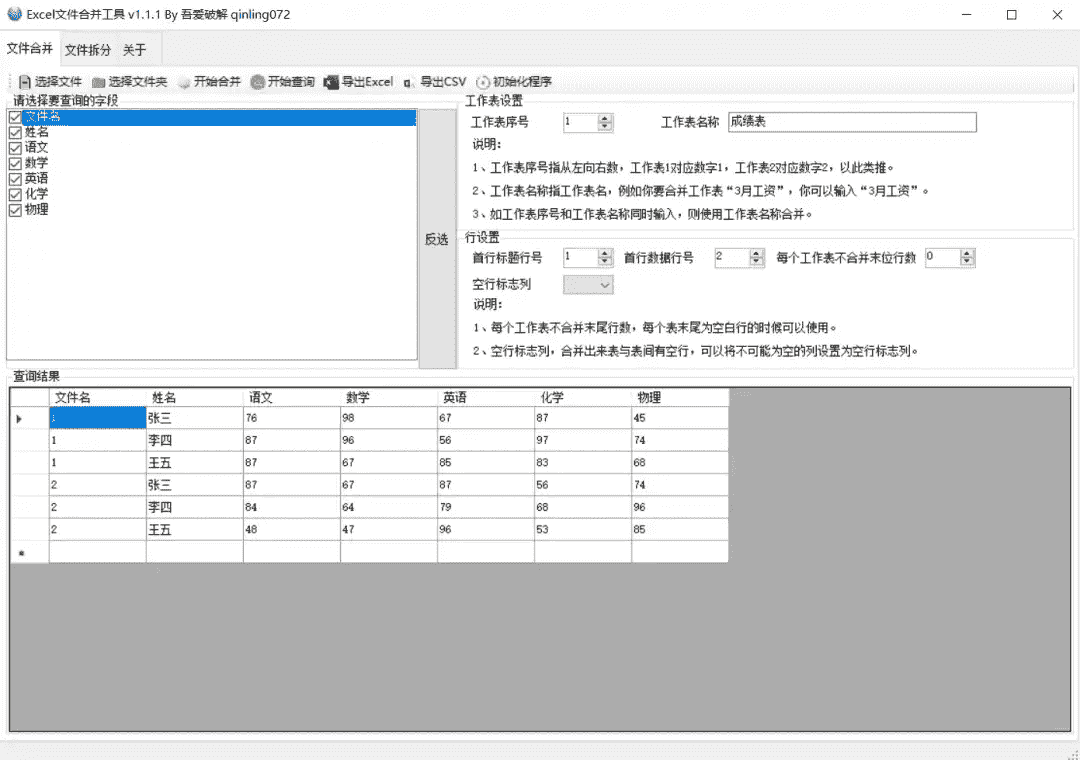Export results via 导出CSV icon

(x=410, y=82)
